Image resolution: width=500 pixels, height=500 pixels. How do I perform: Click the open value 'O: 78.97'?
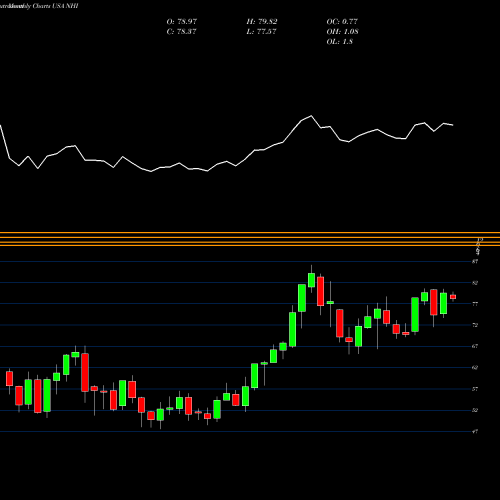click(x=182, y=22)
